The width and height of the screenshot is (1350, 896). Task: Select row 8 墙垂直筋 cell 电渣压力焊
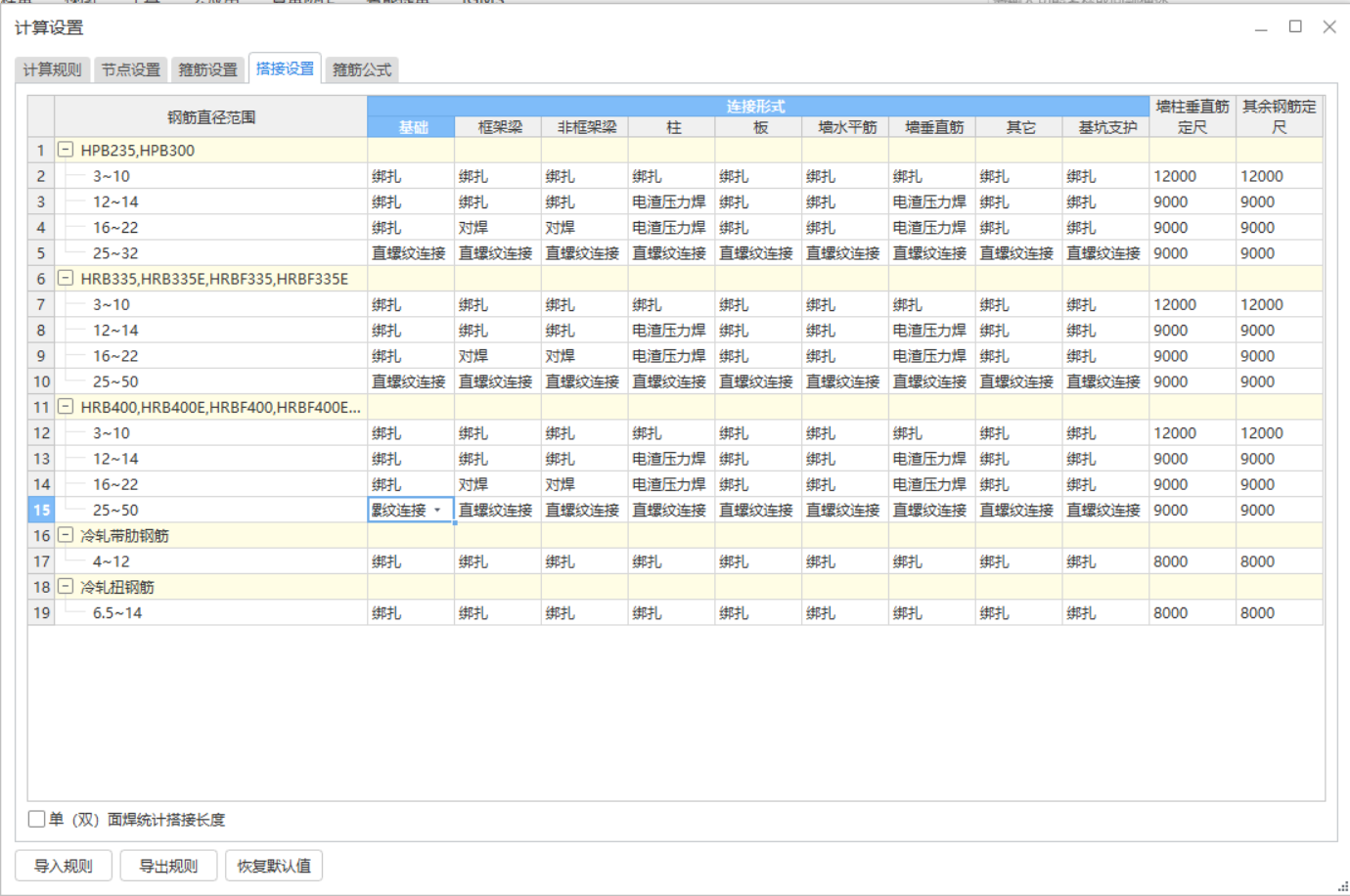click(933, 330)
